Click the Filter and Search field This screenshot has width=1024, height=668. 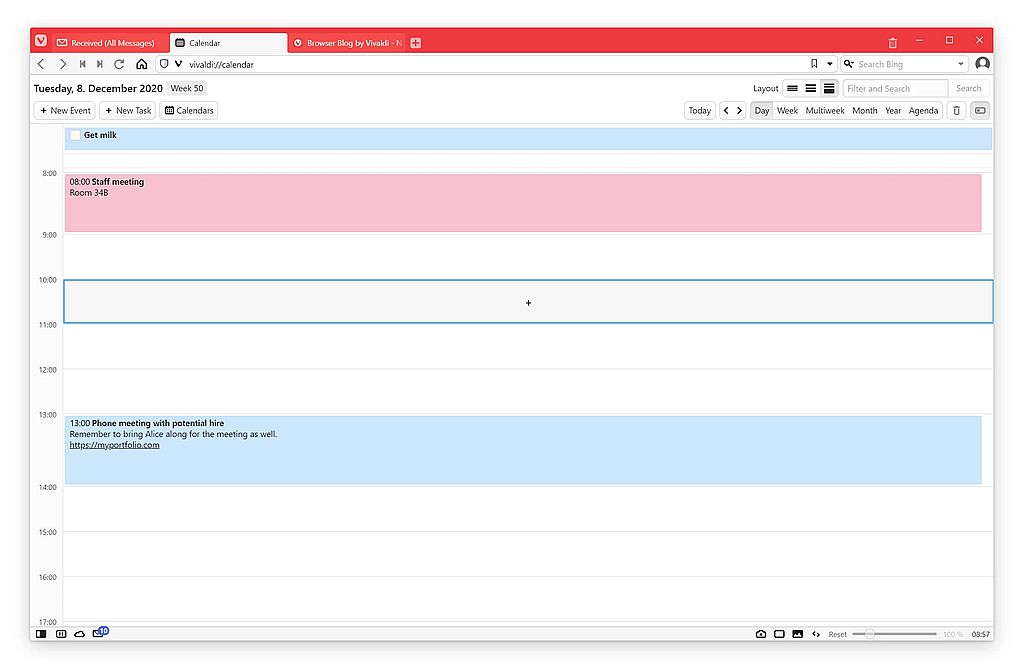click(x=895, y=88)
